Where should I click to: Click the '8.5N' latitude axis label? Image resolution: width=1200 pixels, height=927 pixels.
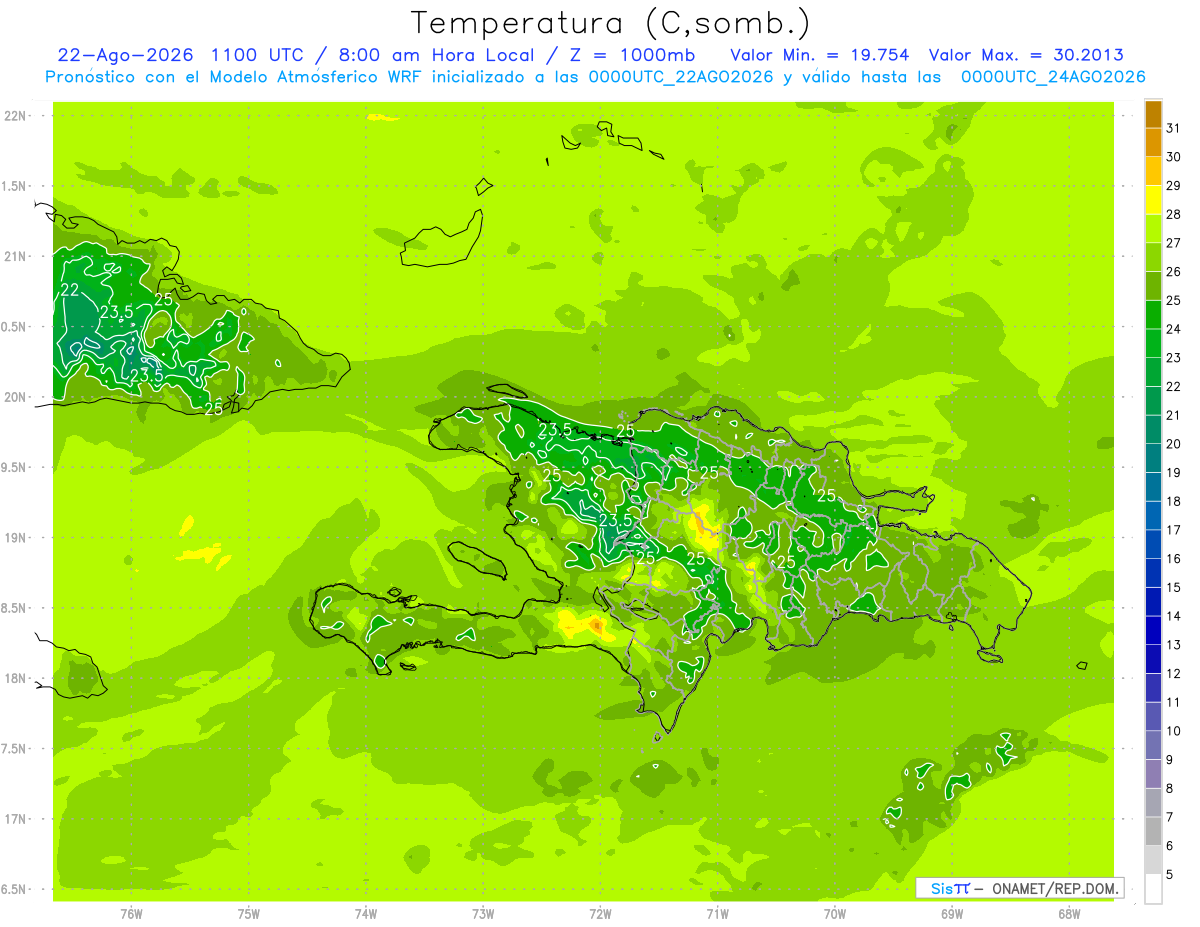(15, 609)
